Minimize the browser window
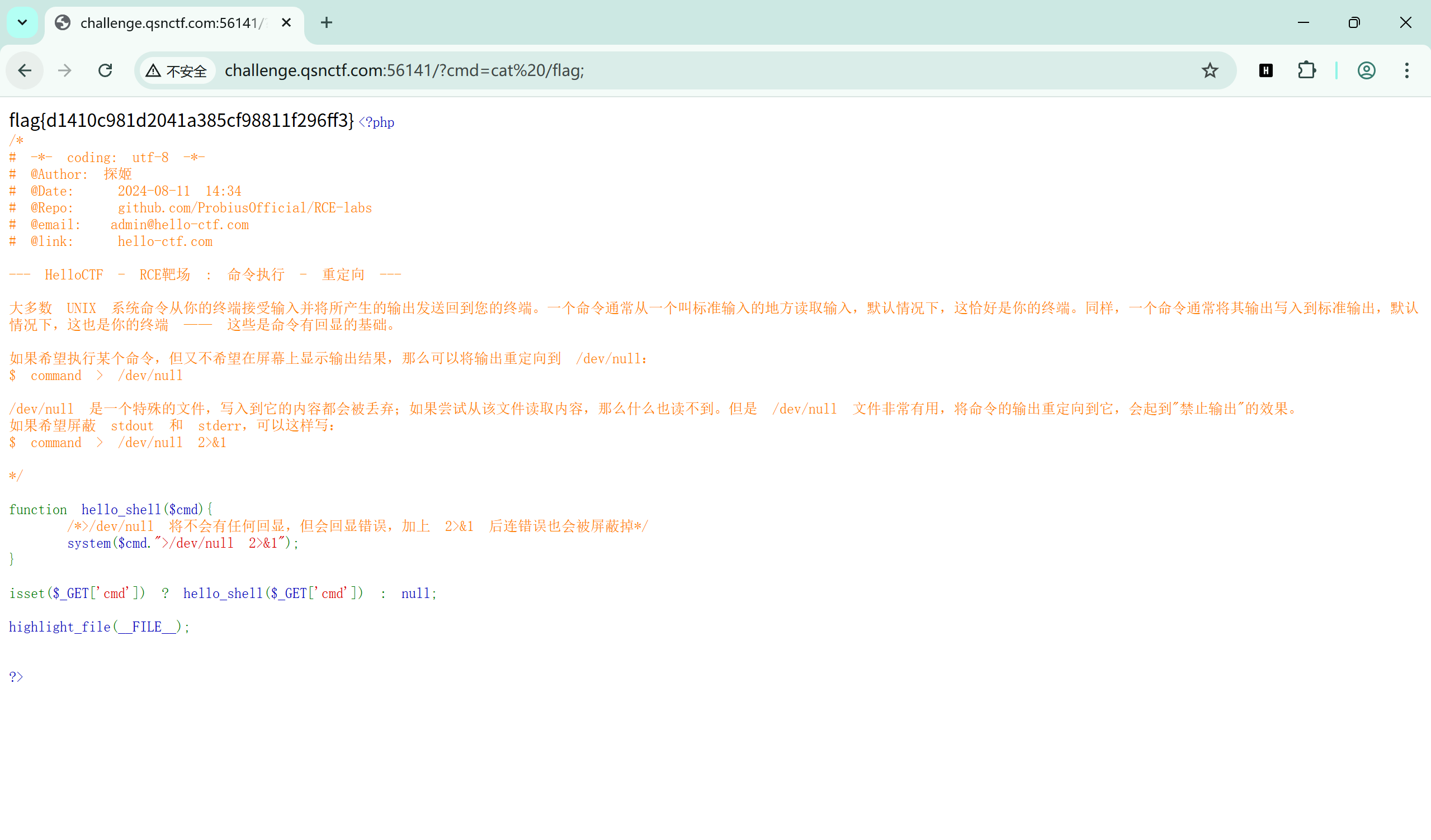 [1304, 23]
